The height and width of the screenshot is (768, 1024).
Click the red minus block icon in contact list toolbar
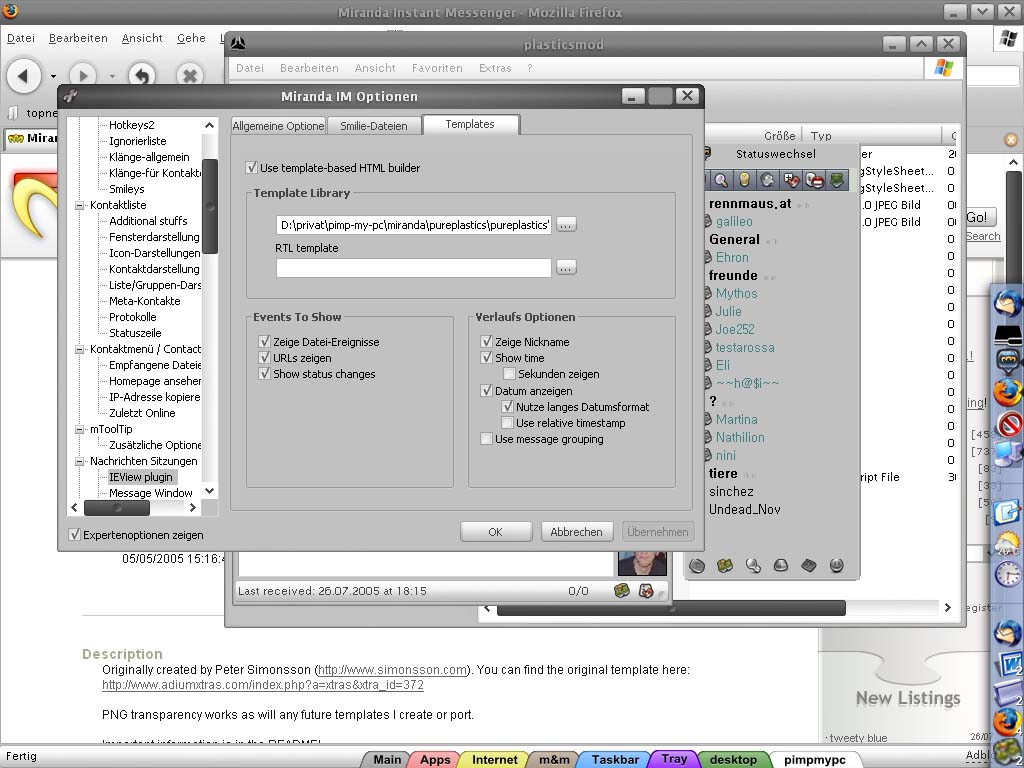point(814,180)
